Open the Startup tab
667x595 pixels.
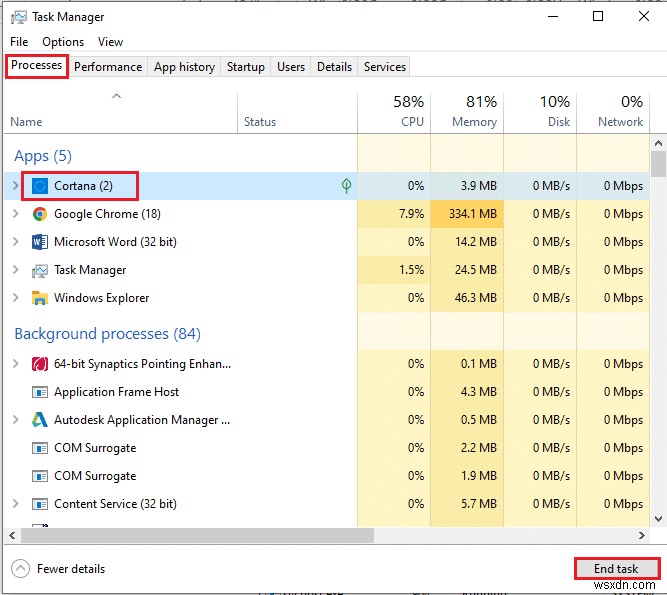pos(246,67)
